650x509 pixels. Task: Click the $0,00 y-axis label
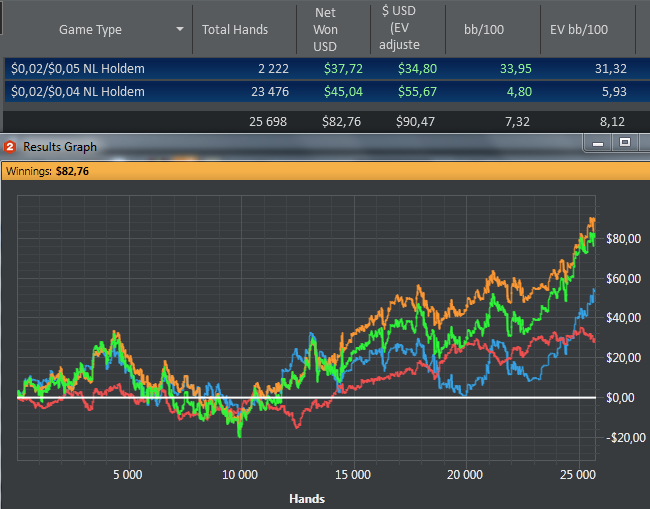pos(620,398)
